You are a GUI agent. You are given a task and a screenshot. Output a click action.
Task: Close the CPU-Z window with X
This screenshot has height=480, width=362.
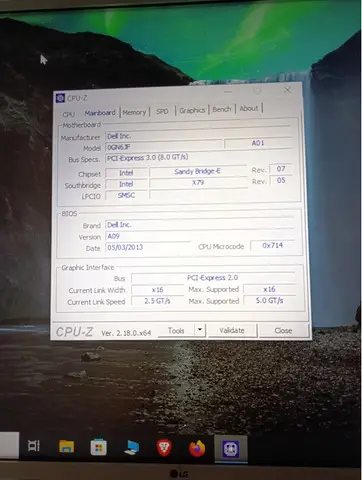tap(287, 90)
